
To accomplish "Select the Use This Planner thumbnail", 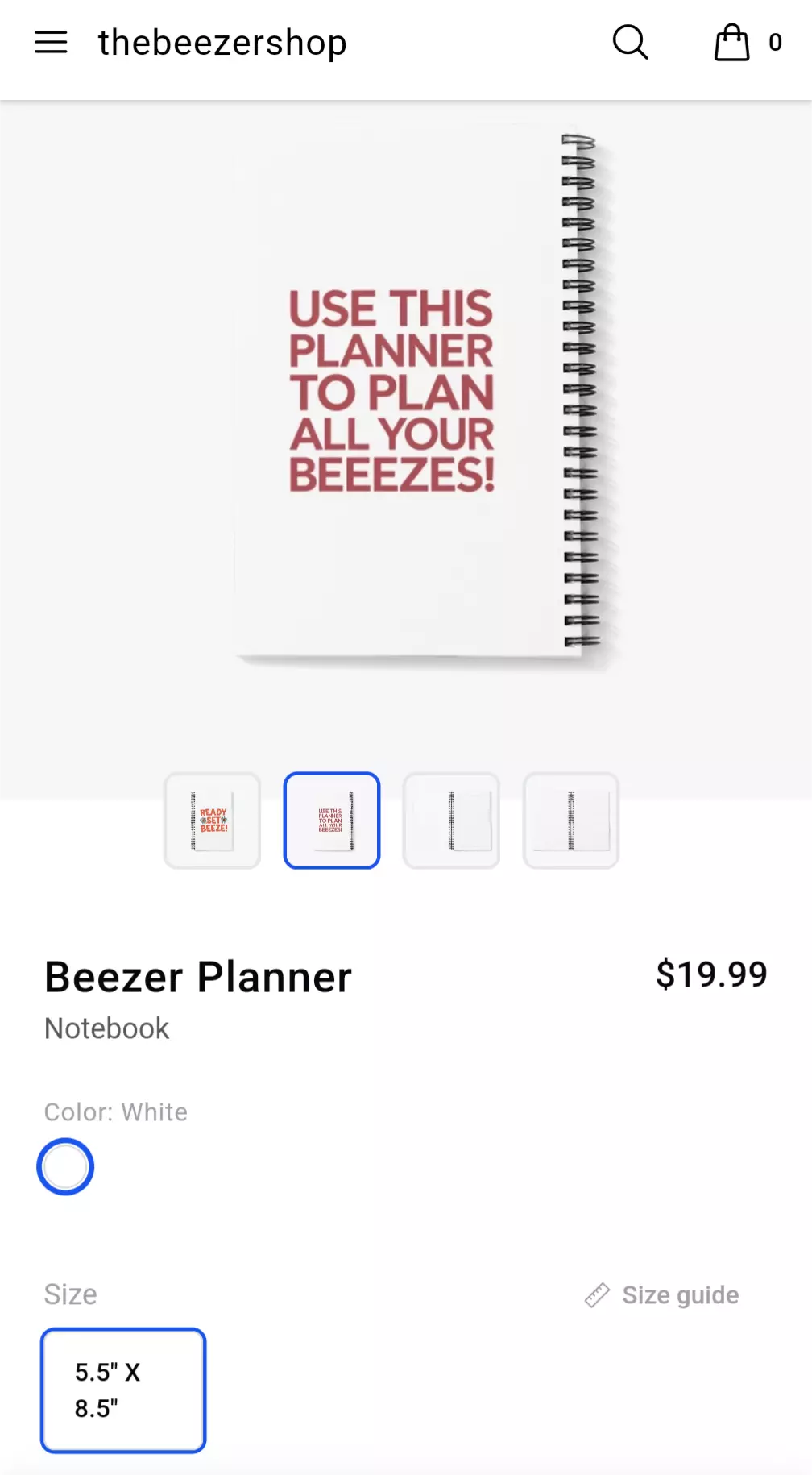I will (x=332, y=821).
